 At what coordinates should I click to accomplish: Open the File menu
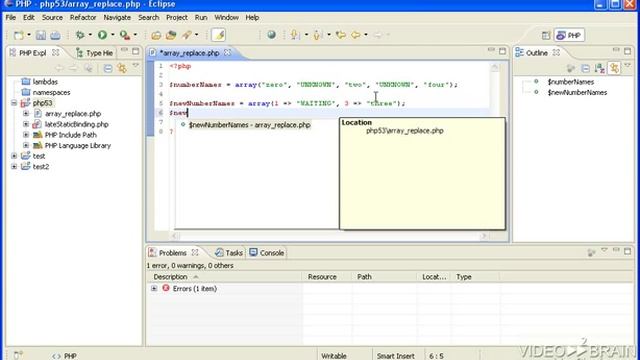tap(11, 18)
